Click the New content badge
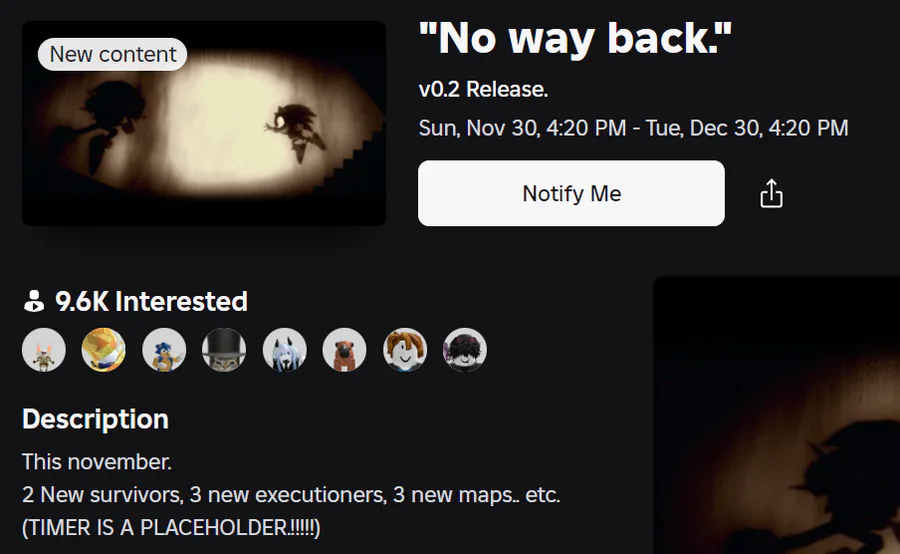Image resolution: width=900 pixels, height=554 pixels. click(112, 55)
